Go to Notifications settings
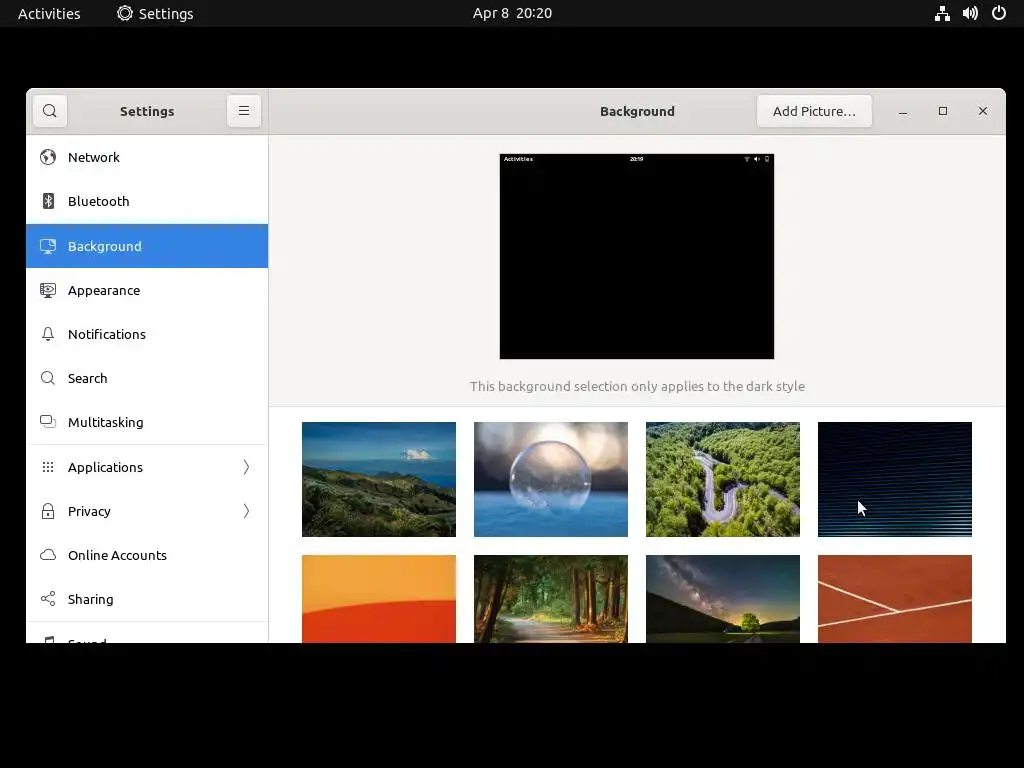This screenshot has width=1024, height=768. [147, 334]
